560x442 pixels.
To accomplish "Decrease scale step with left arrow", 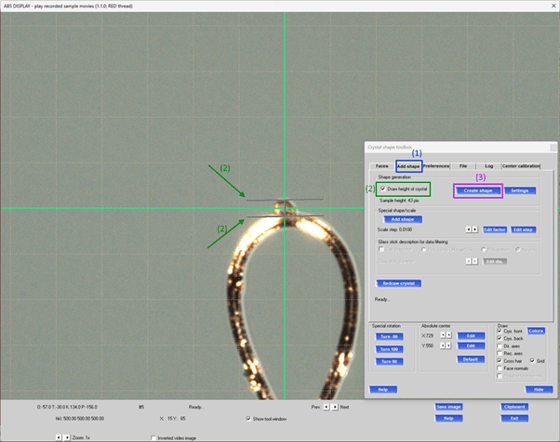I will (469, 230).
